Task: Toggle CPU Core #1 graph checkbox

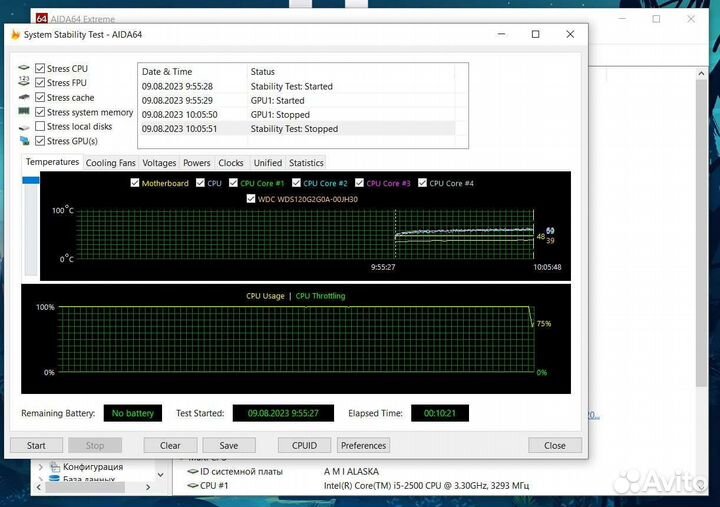Action: coord(233,183)
